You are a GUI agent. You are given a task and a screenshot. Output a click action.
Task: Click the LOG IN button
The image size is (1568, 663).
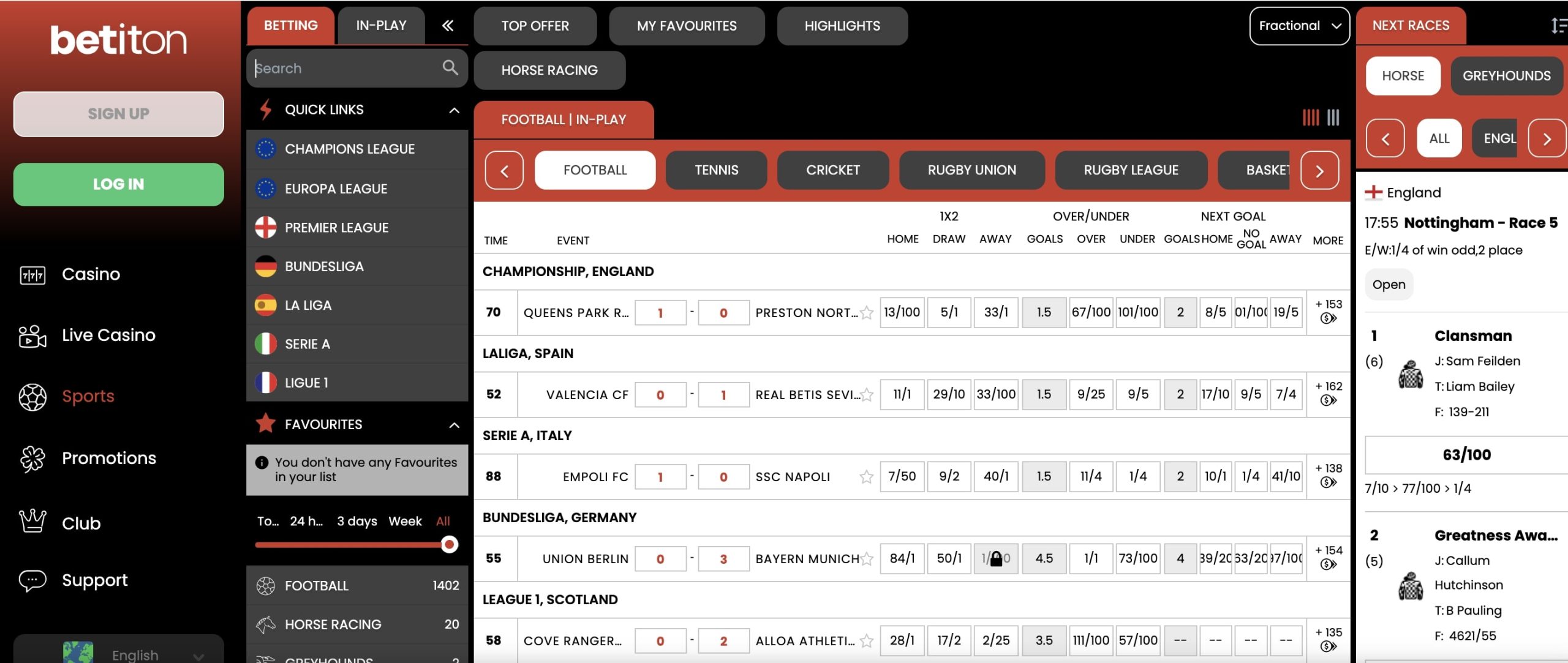pos(119,184)
